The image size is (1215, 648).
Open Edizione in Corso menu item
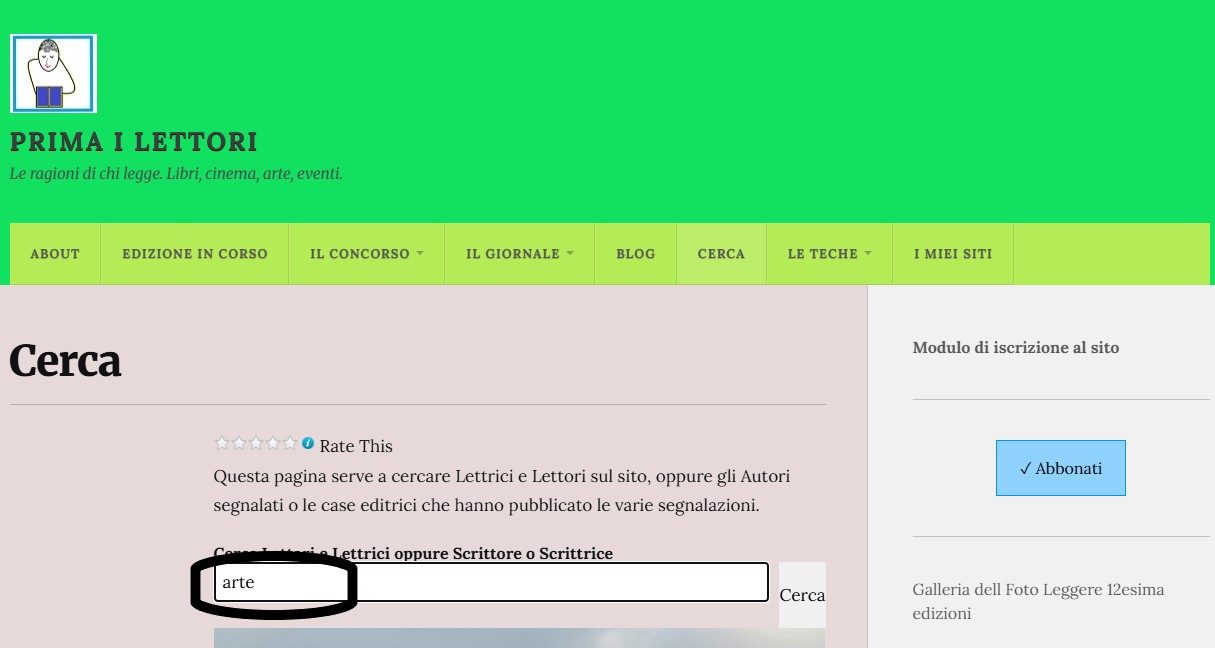195,254
